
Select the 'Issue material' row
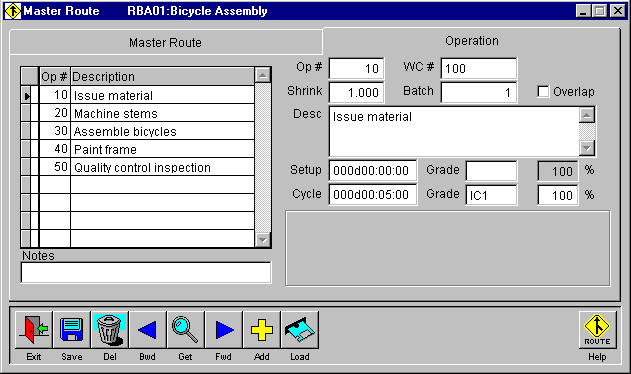coord(138,95)
